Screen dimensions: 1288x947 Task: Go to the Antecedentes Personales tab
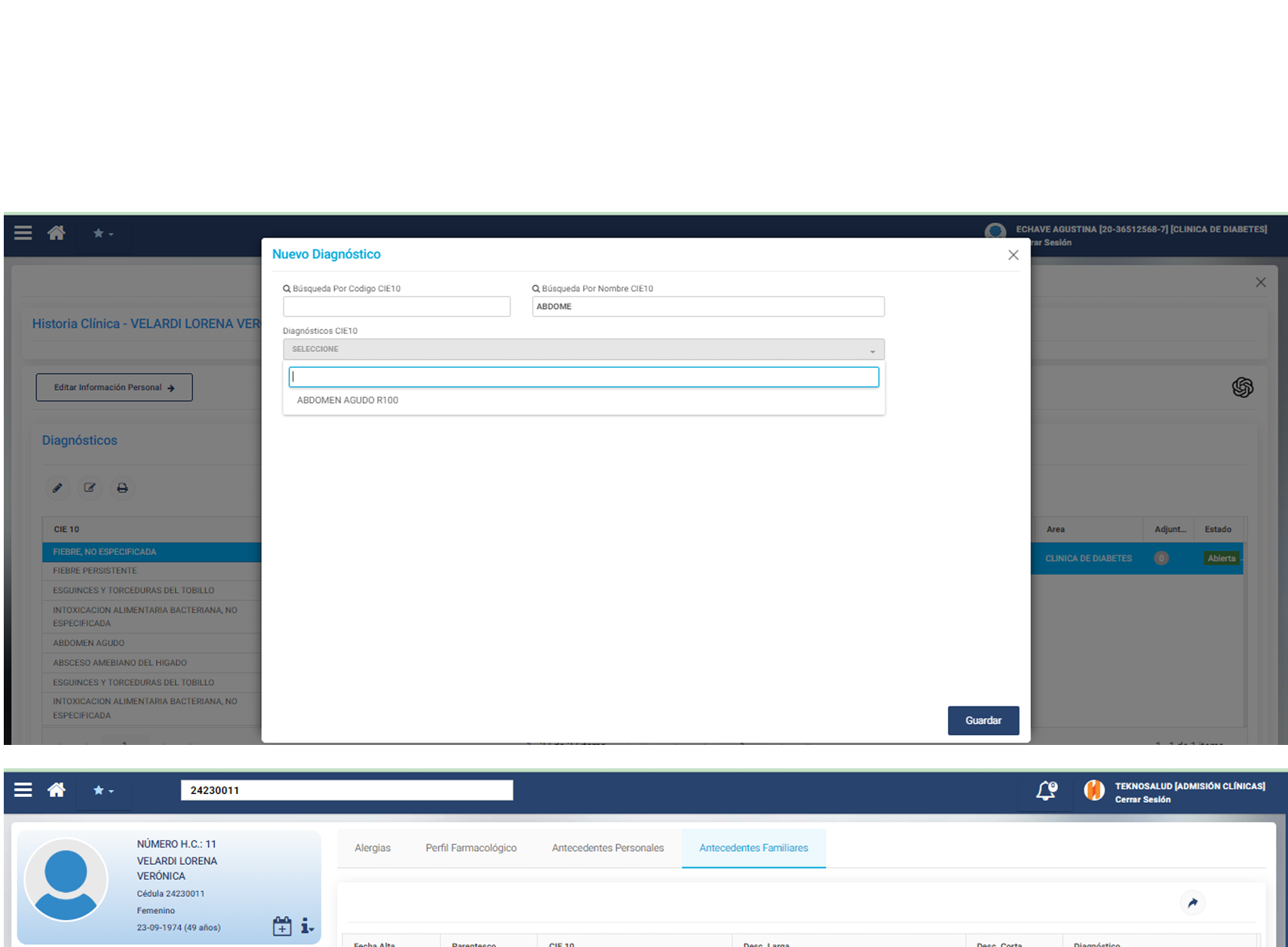[607, 848]
